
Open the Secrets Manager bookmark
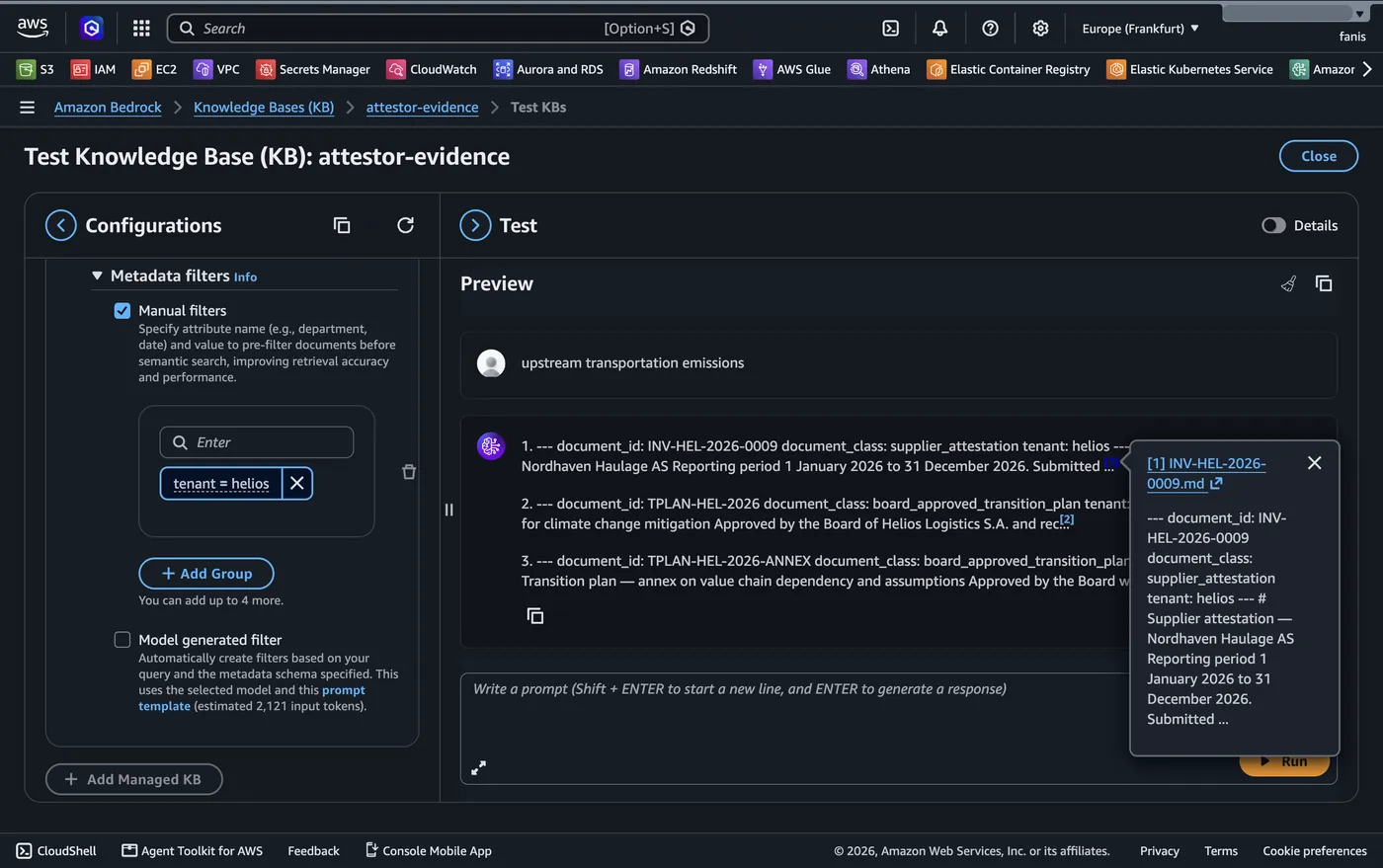point(313,69)
